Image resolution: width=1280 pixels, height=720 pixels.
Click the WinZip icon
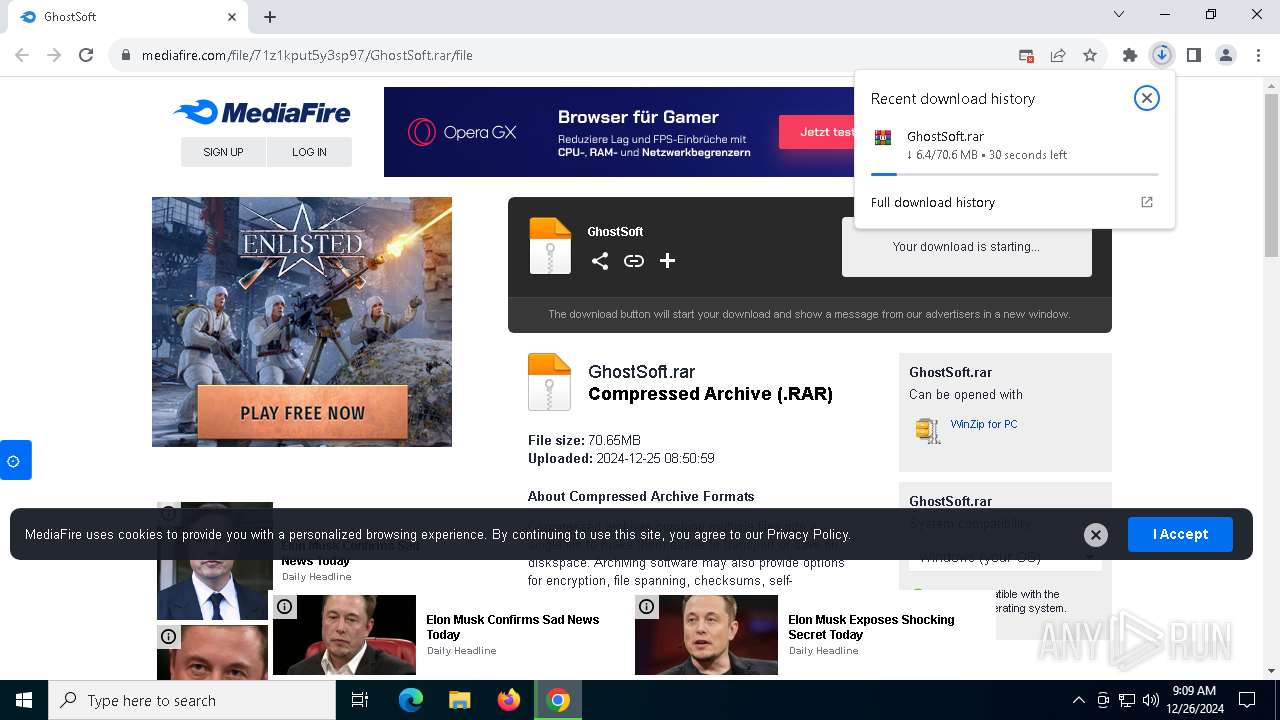coord(928,431)
